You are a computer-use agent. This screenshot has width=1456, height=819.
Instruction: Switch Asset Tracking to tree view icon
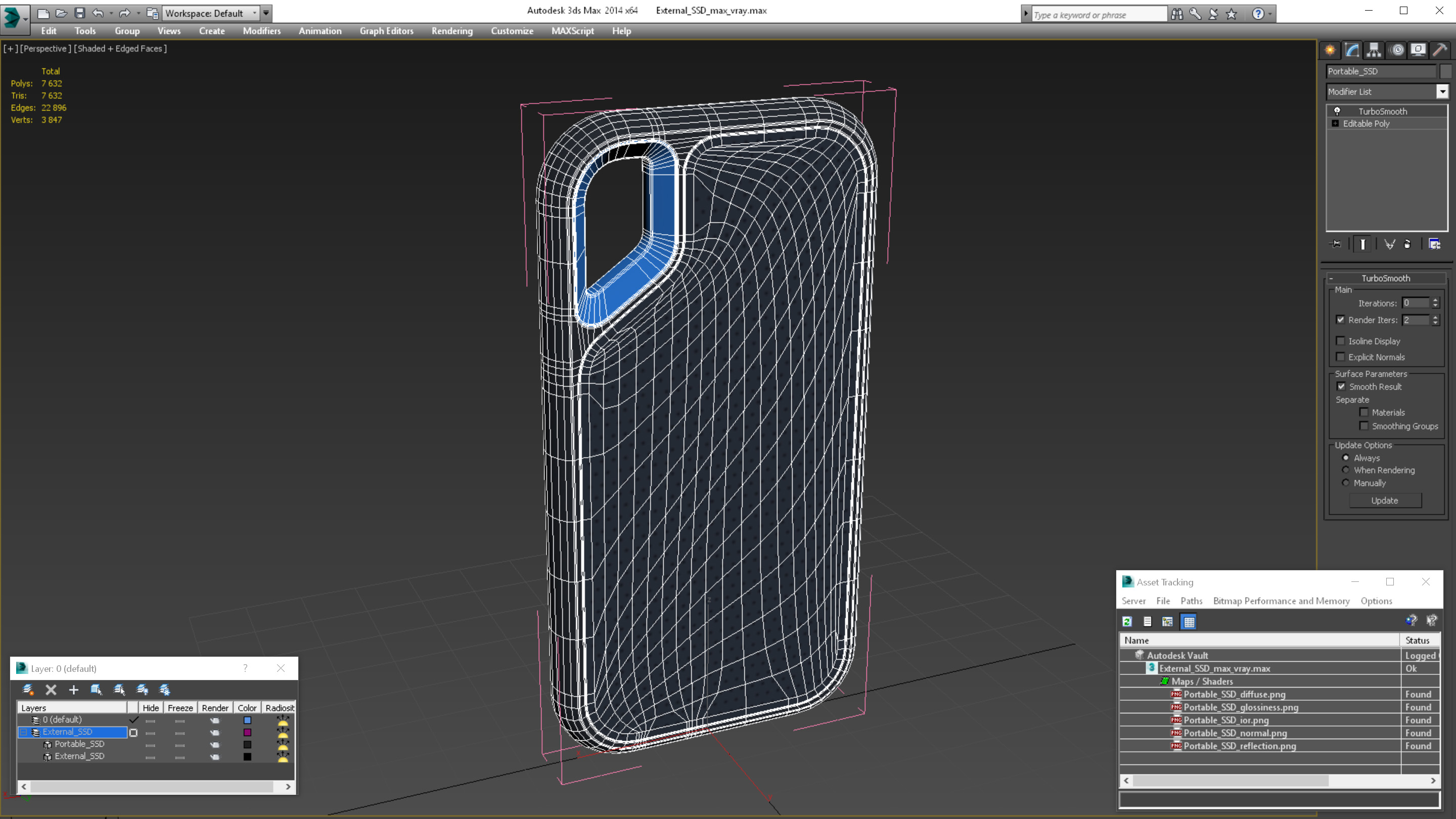pyautogui.click(x=1167, y=622)
